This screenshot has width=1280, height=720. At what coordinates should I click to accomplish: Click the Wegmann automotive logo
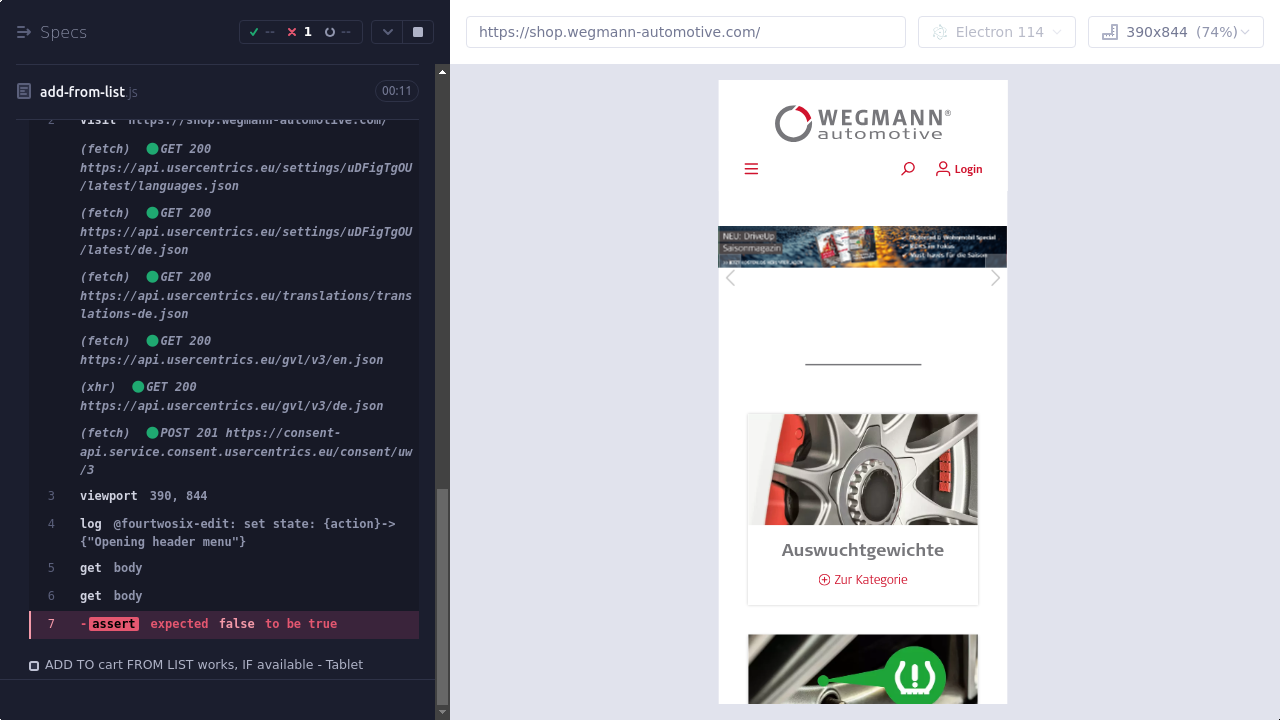[x=862, y=124]
